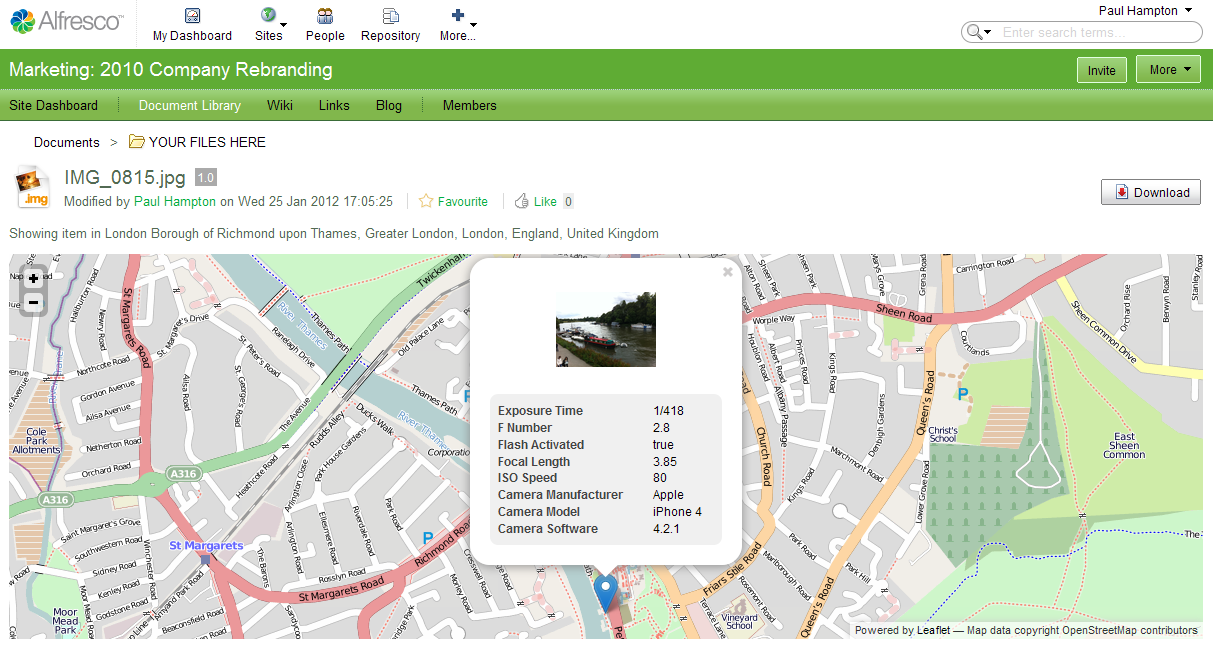1213x646 pixels.
Task: Click the East Sheen Common label
Action: pos(1124,445)
